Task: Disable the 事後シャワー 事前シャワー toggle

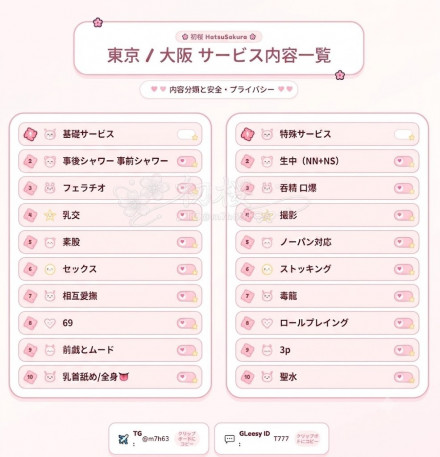Action: pos(187,162)
